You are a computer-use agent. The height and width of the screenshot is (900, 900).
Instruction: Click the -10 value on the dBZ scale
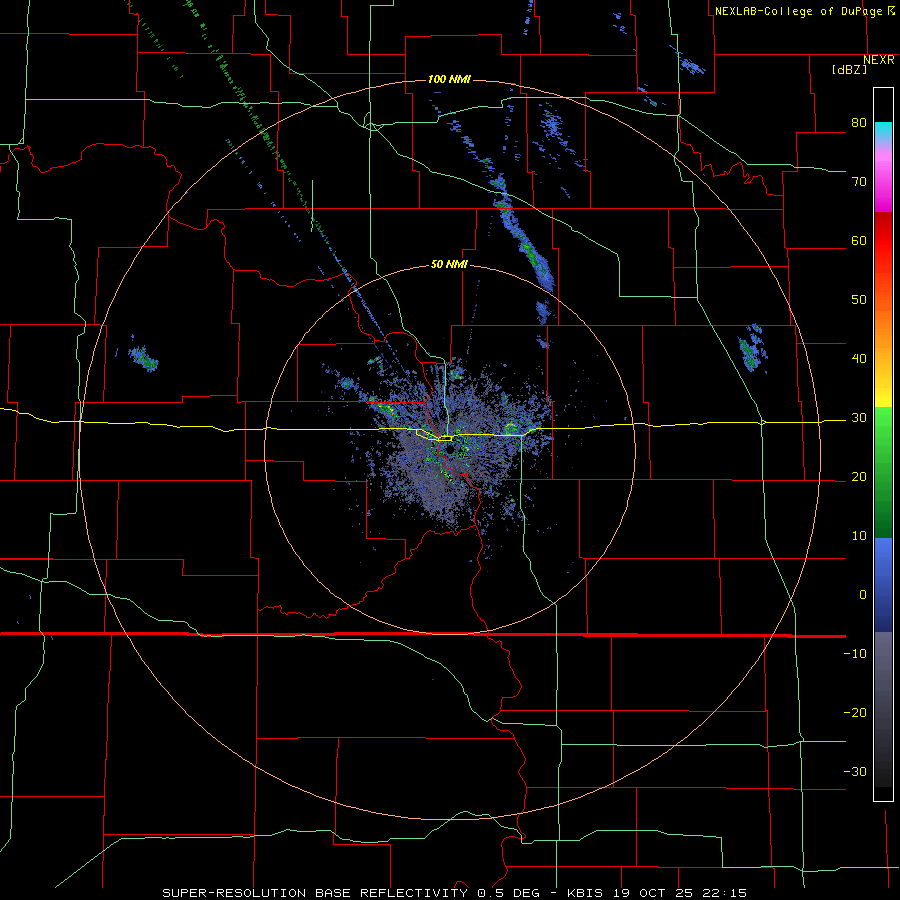point(855,654)
